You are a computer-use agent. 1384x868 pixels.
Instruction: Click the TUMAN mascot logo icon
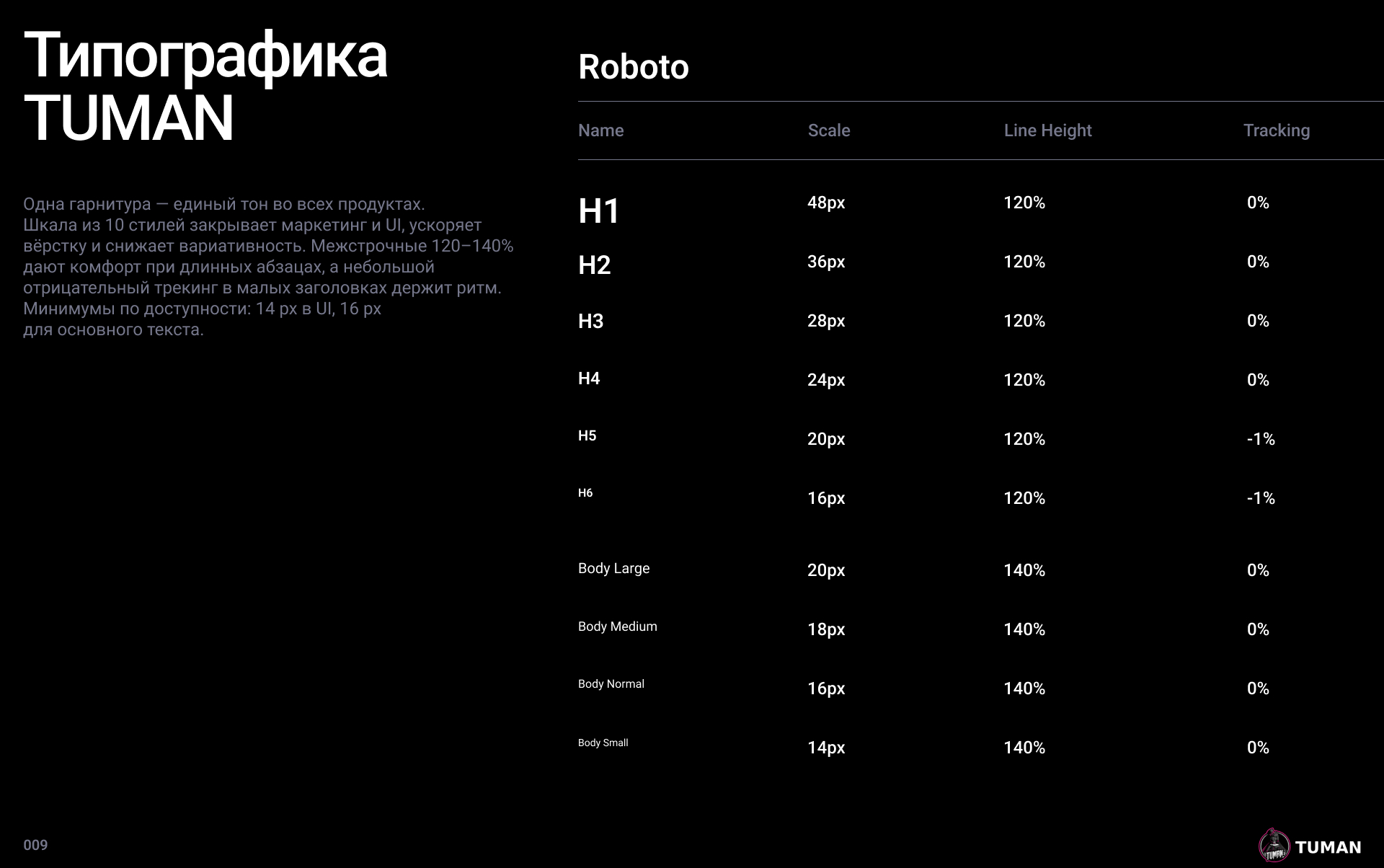[x=1274, y=846]
